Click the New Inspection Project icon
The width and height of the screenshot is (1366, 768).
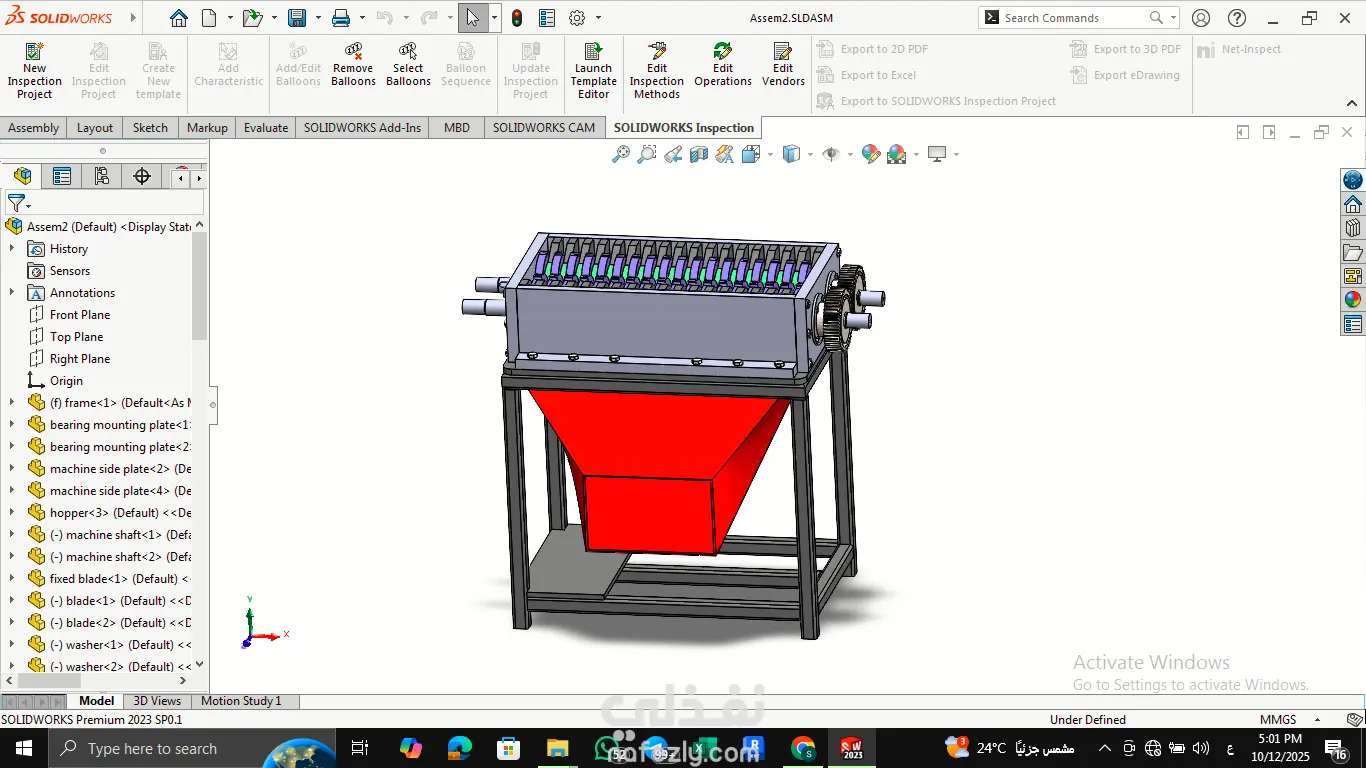coord(34,70)
